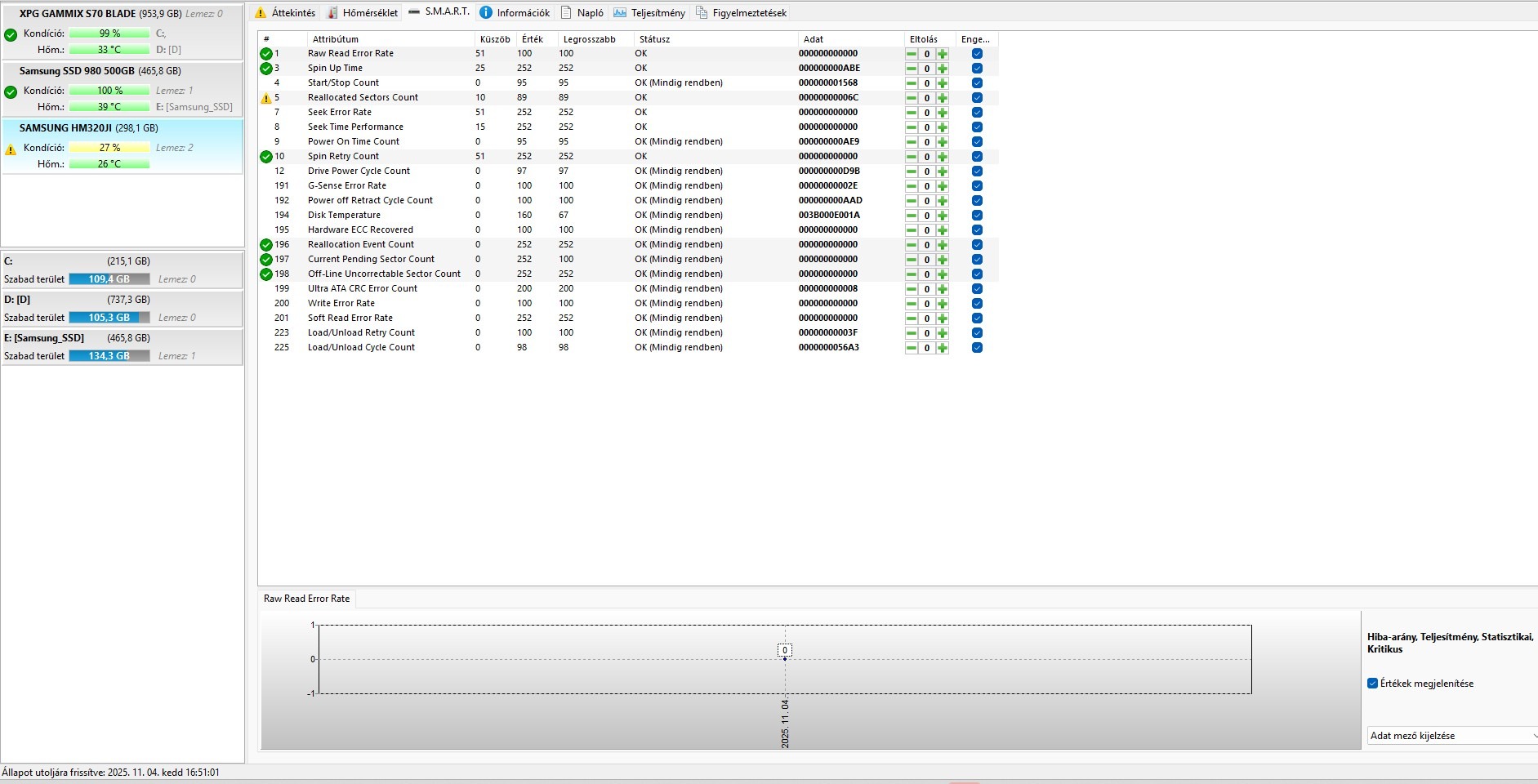Increase offset for Raw Read Error Rate
Image resolution: width=1538 pixels, height=784 pixels.
[943, 54]
